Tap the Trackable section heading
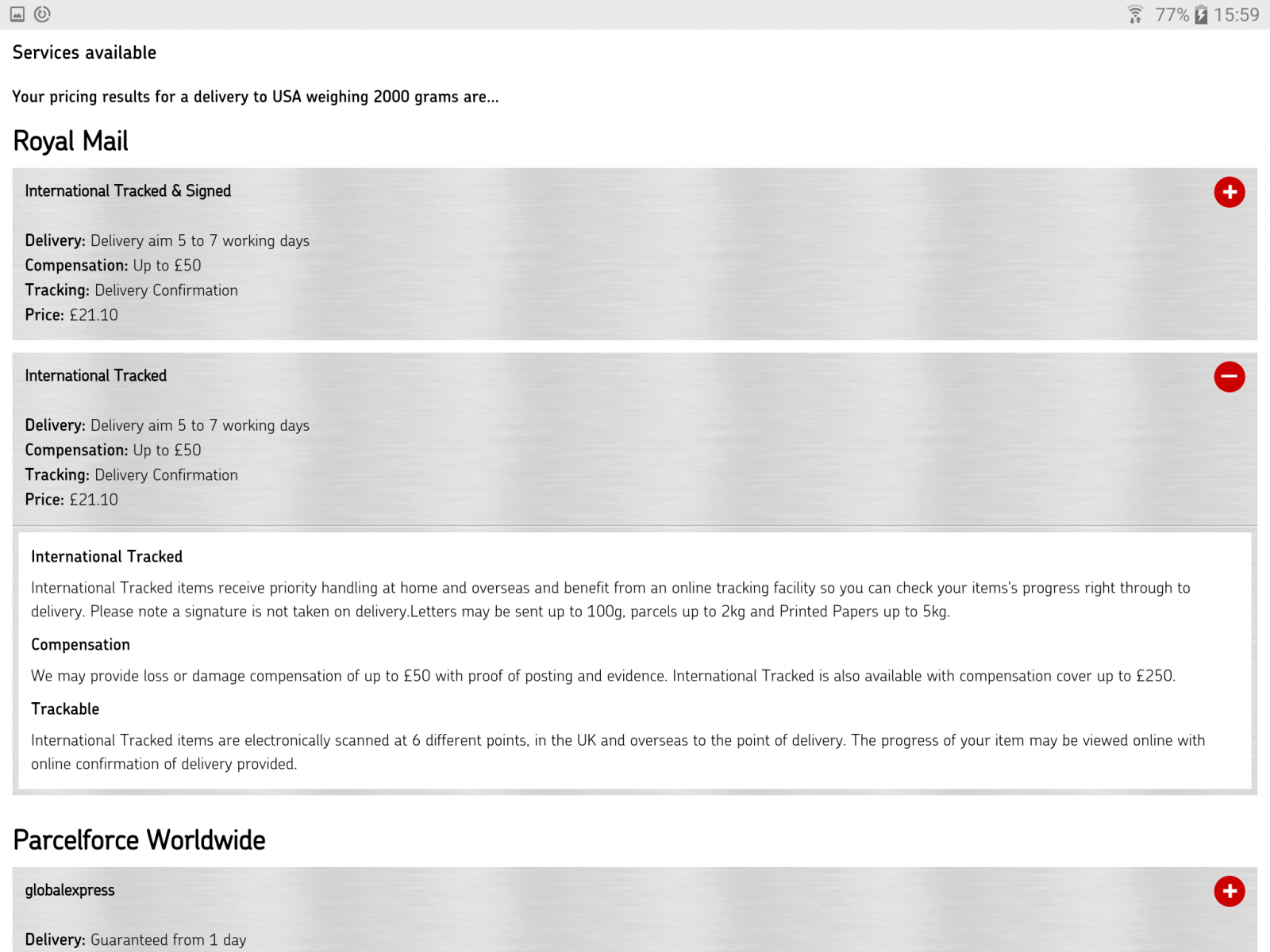Viewport: 1270px width, 952px height. 65,709
